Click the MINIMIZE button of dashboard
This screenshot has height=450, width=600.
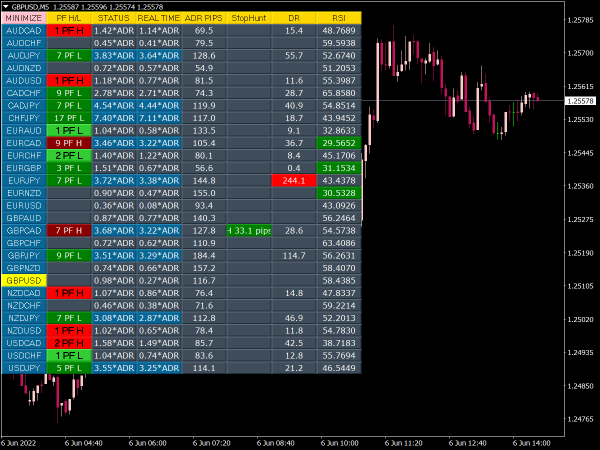pos(24,18)
